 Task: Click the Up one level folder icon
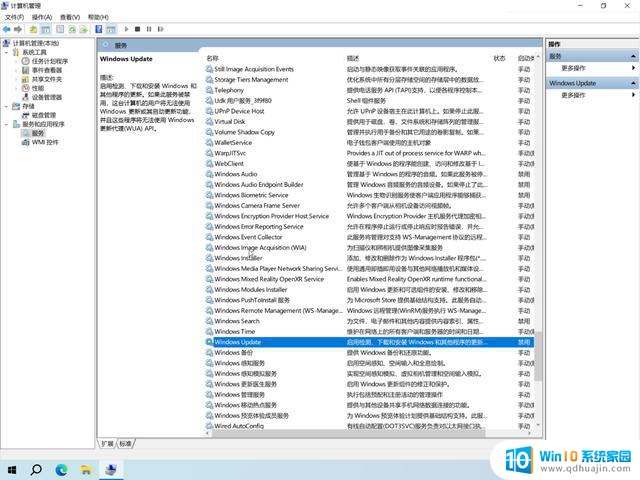tap(33, 29)
